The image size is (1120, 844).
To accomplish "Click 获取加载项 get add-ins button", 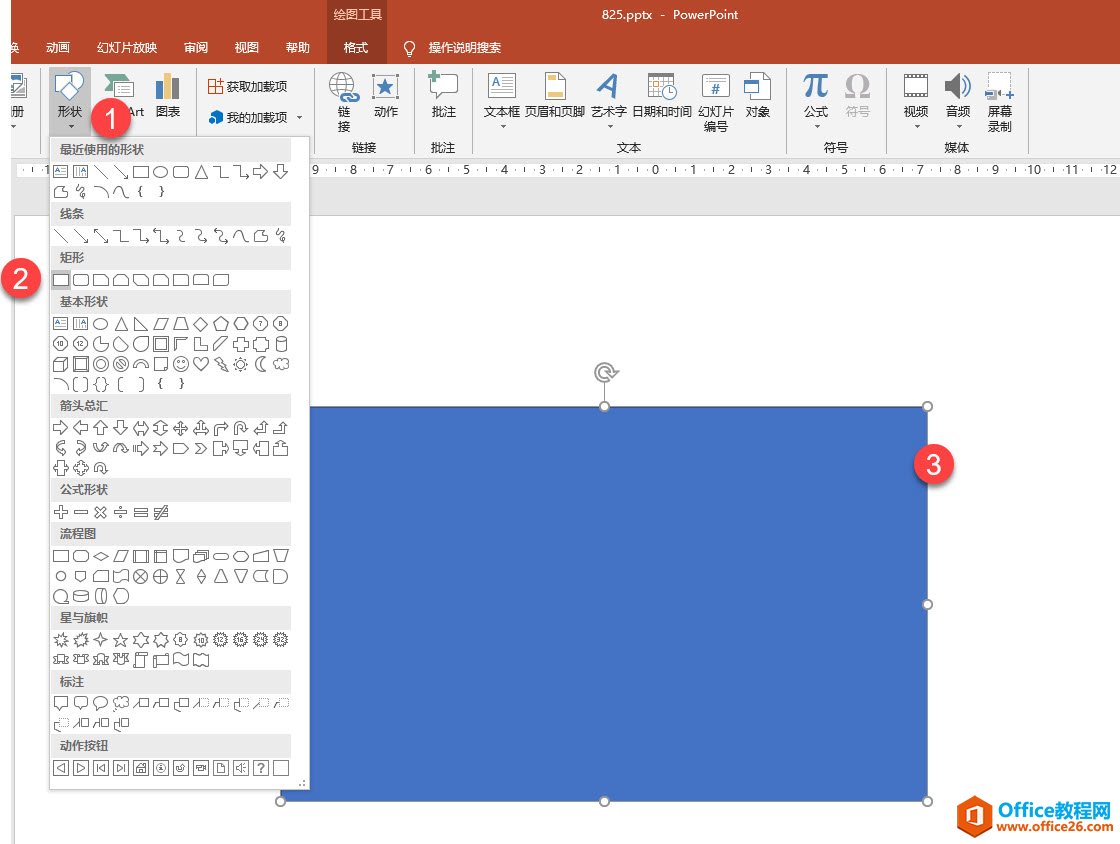I will (x=248, y=87).
